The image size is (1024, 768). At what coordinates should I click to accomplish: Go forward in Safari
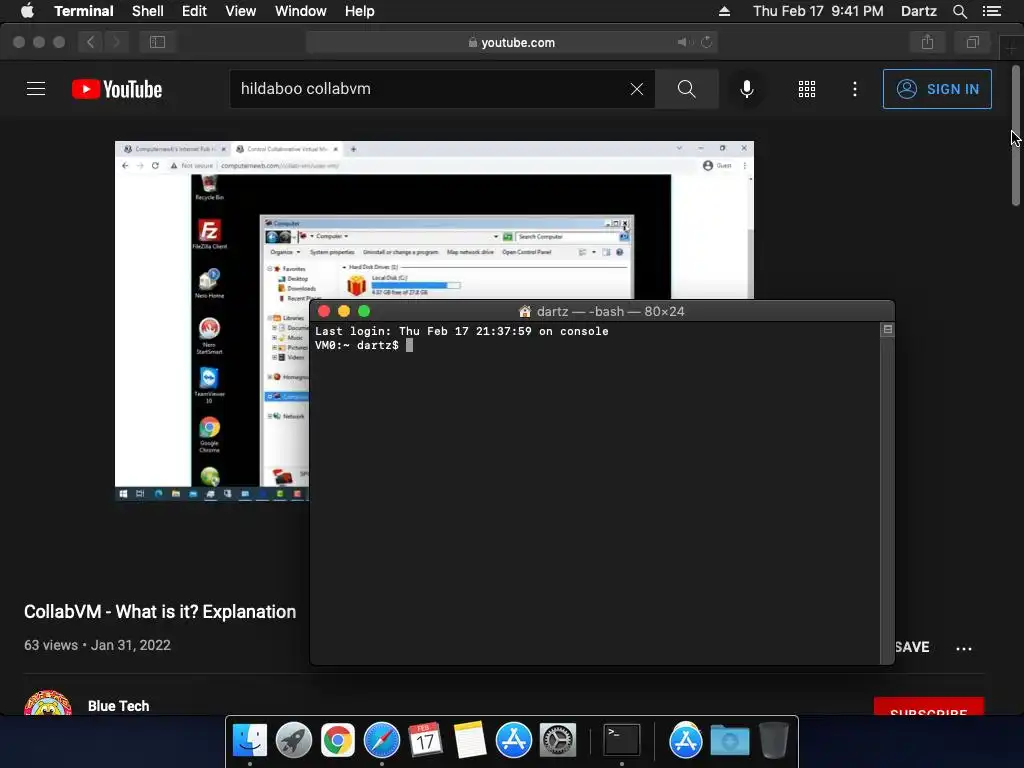click(x=116, y=42)
